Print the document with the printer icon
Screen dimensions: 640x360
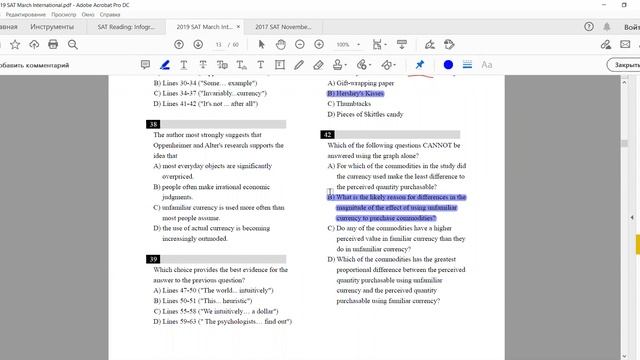[53, 44]
